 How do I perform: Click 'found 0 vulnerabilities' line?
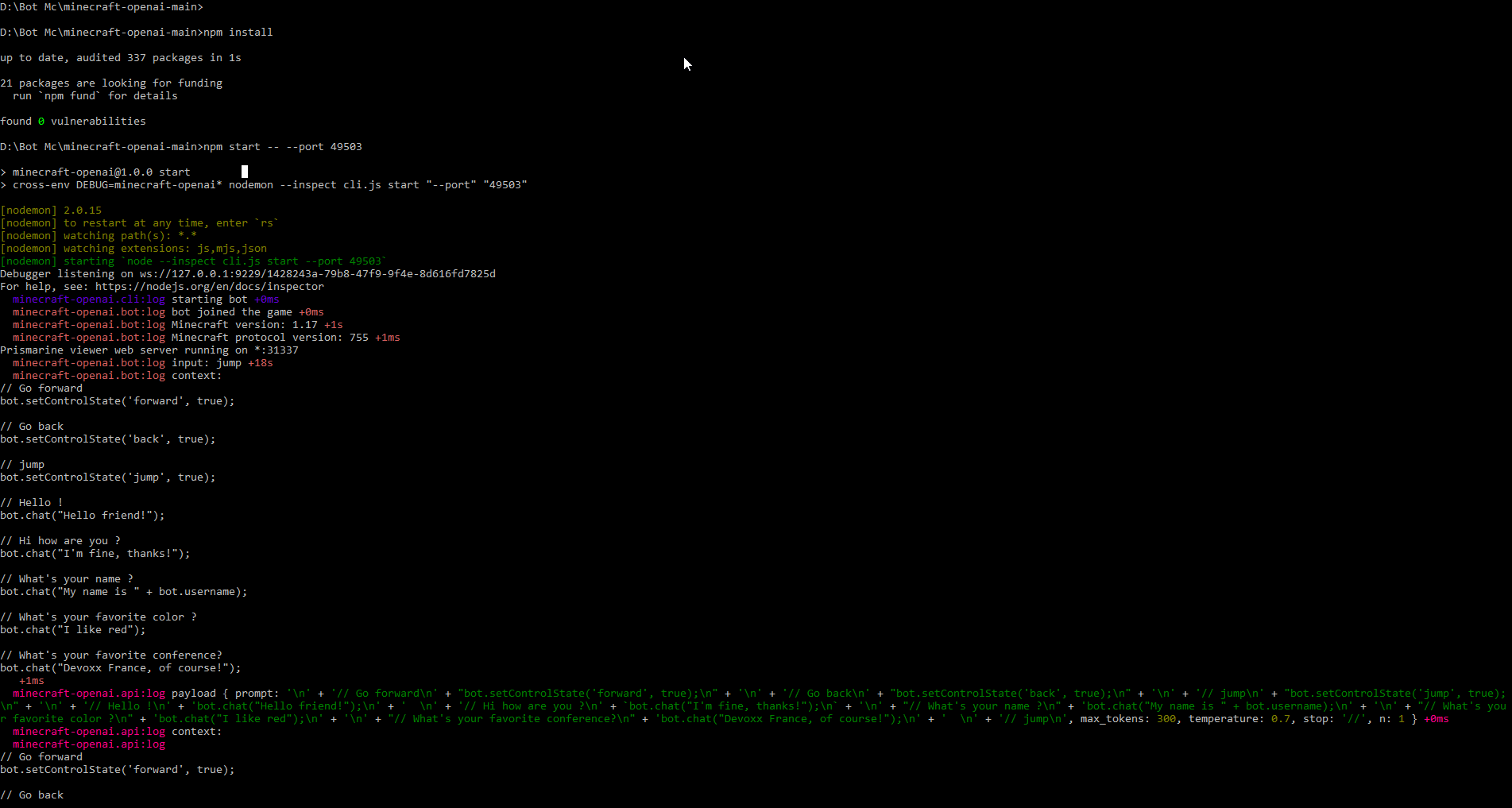pyautogui.click(x=73, y=121)
